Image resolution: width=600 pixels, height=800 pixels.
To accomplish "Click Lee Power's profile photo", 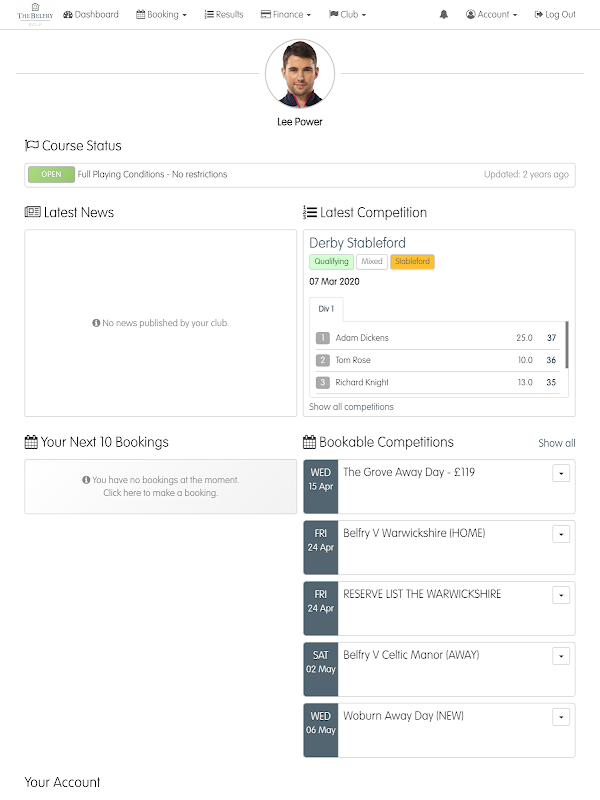I will coord(300,76).
